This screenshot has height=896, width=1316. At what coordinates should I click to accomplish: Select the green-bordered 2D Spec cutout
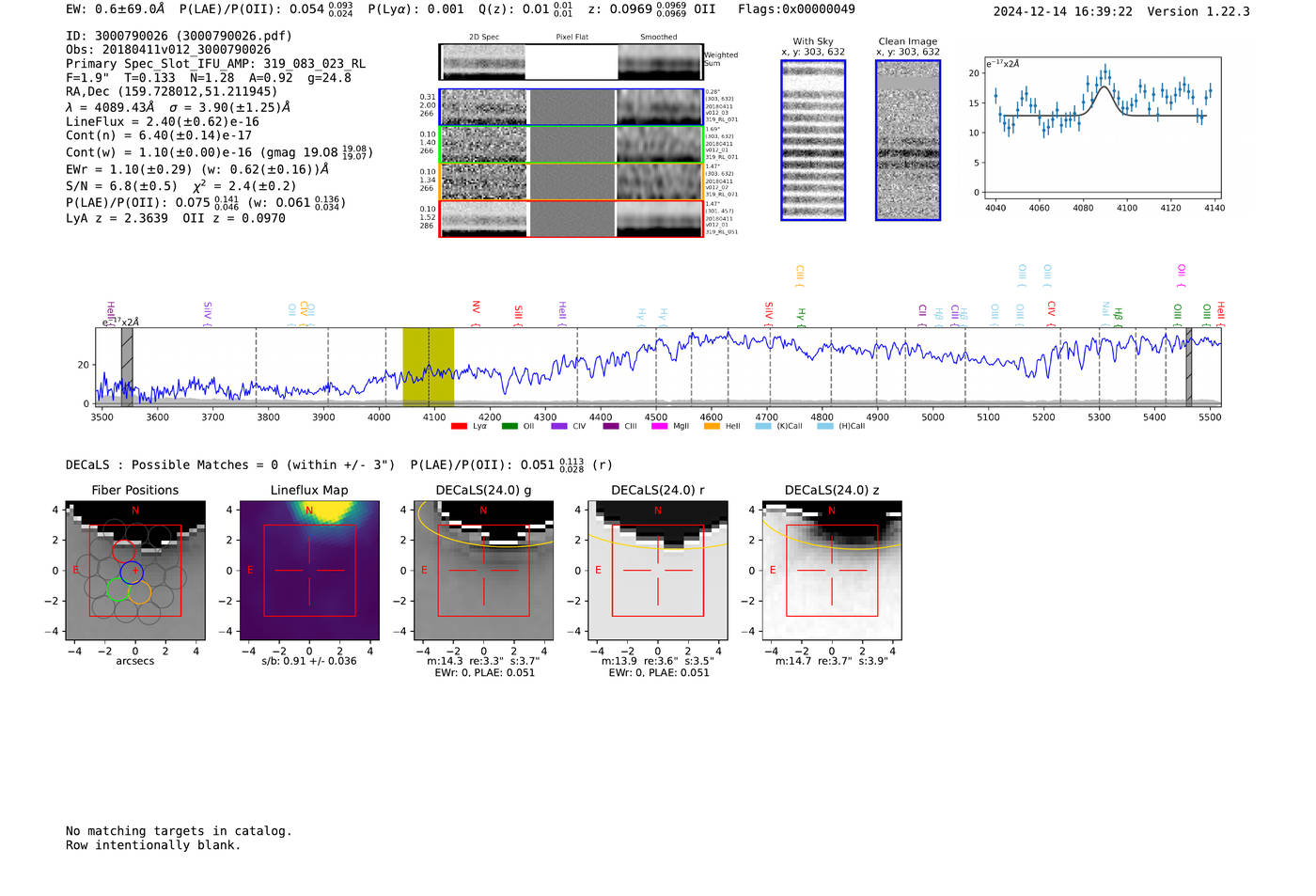click(x=483, y=145)
